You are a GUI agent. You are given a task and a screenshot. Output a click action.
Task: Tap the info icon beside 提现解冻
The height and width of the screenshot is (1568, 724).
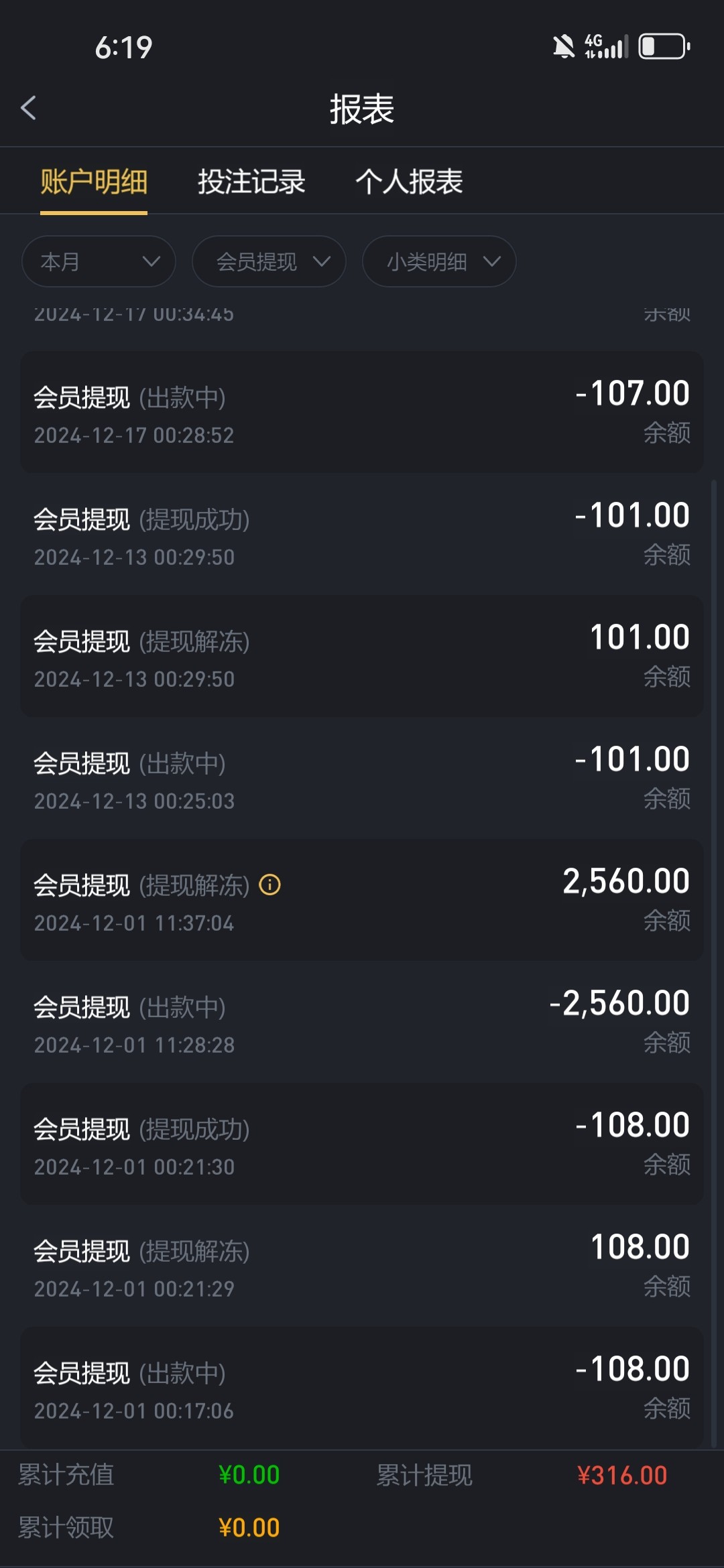pos(270,885)
